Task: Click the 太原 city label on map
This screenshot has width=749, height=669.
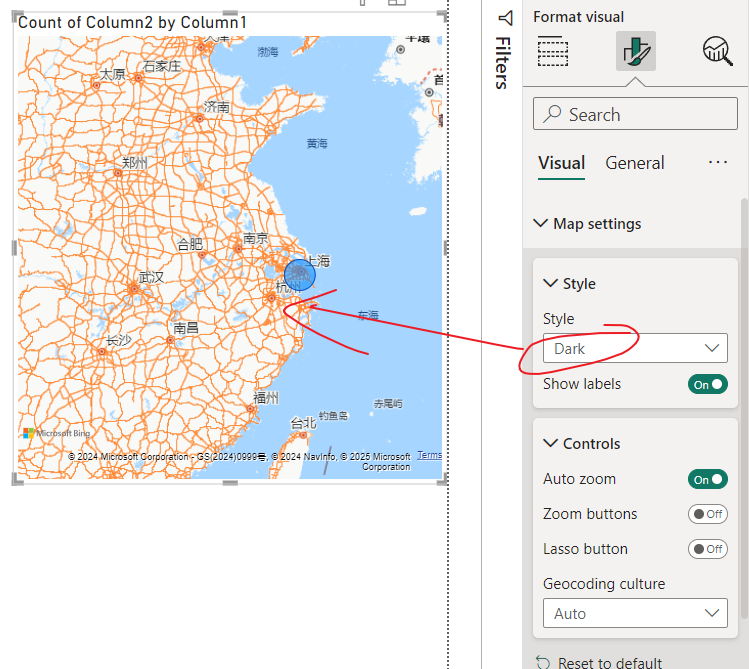Action: coord(112,74)
